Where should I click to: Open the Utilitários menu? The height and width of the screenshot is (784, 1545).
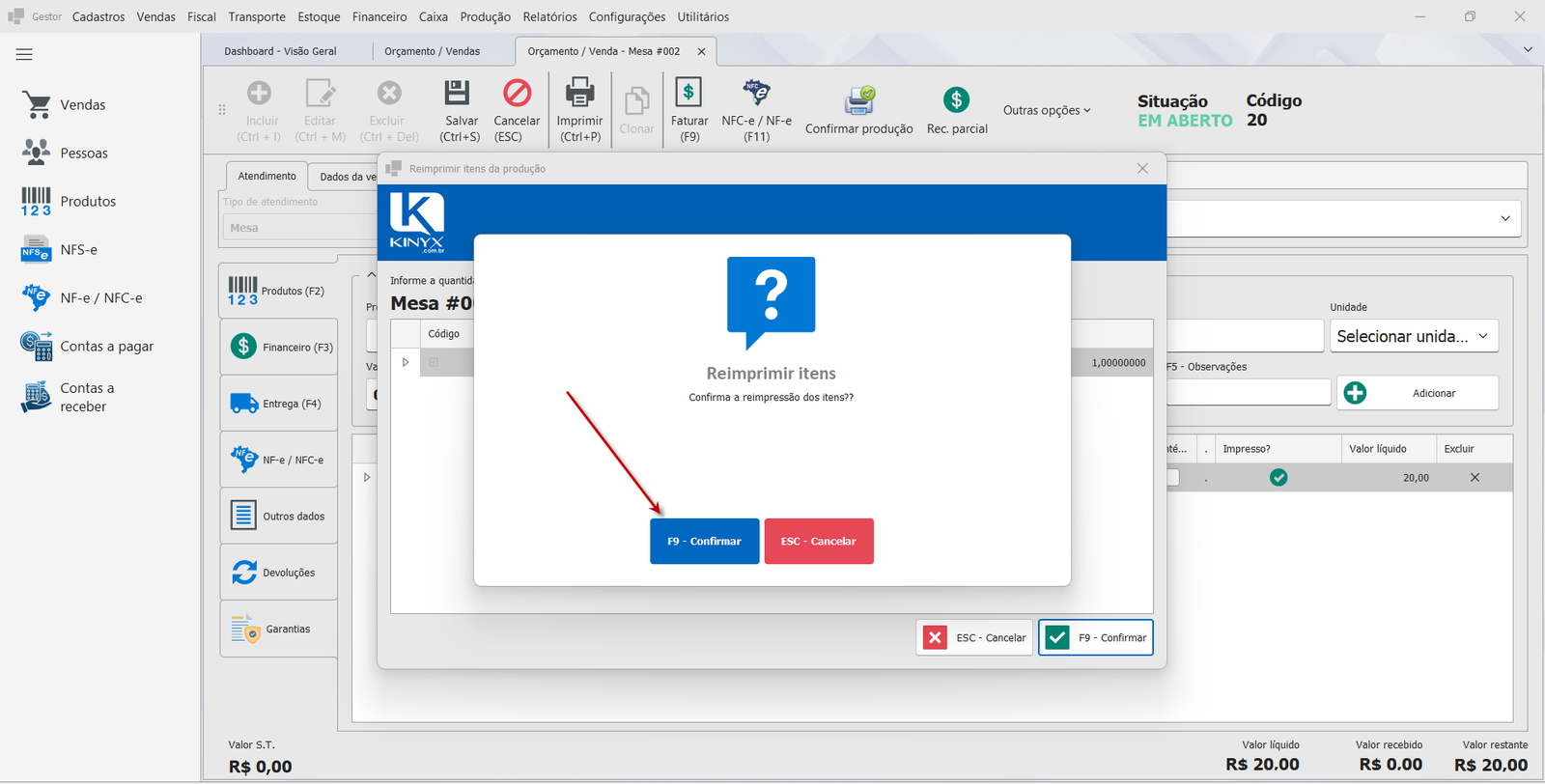coord(703,16)
